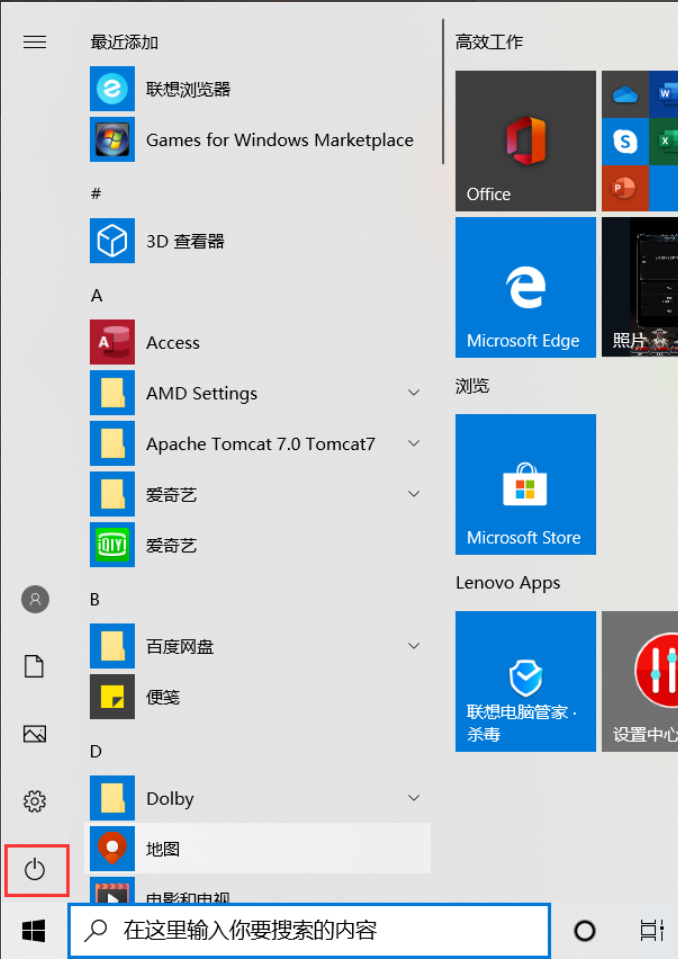Click the B letter header
Viewport: 678px width, 959px height.
[x=95, y=599]
